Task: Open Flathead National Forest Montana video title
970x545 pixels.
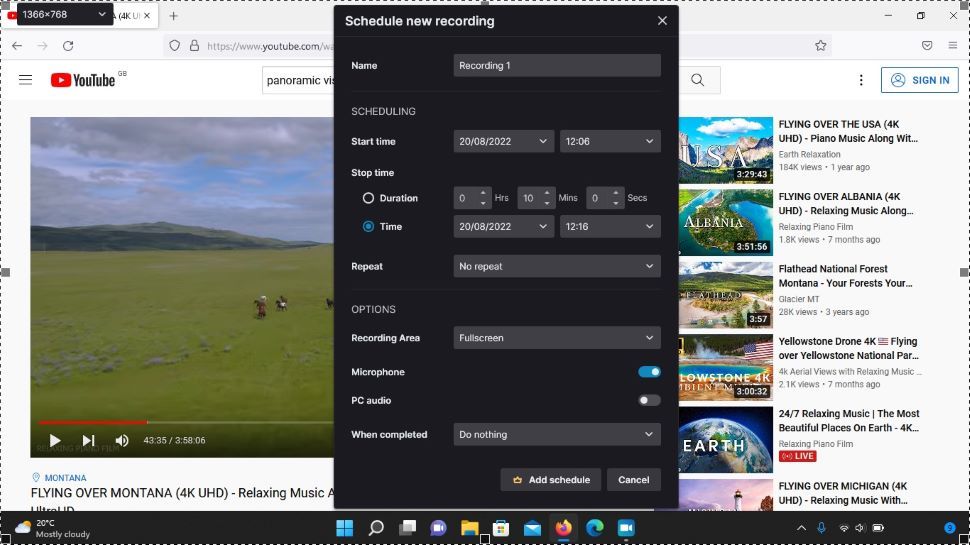Action: tap(845, 276)
